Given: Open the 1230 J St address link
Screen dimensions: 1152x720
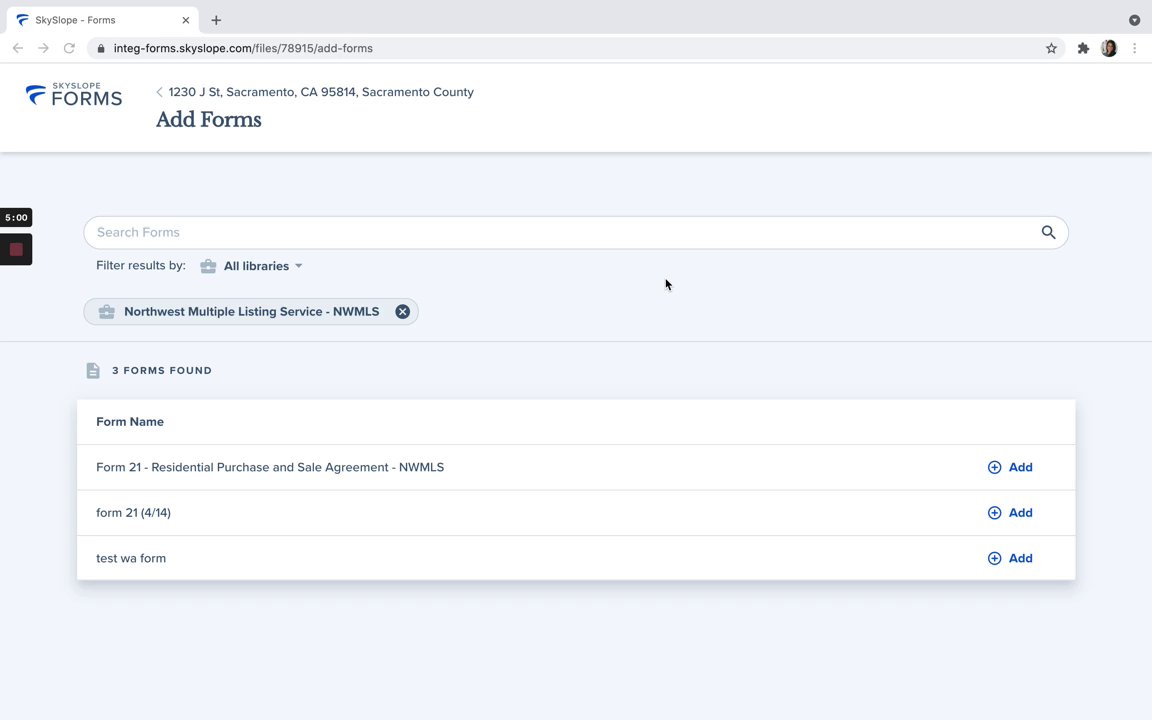Looking at the screenshot, I should pyautogui.click(x=321, y=92).
